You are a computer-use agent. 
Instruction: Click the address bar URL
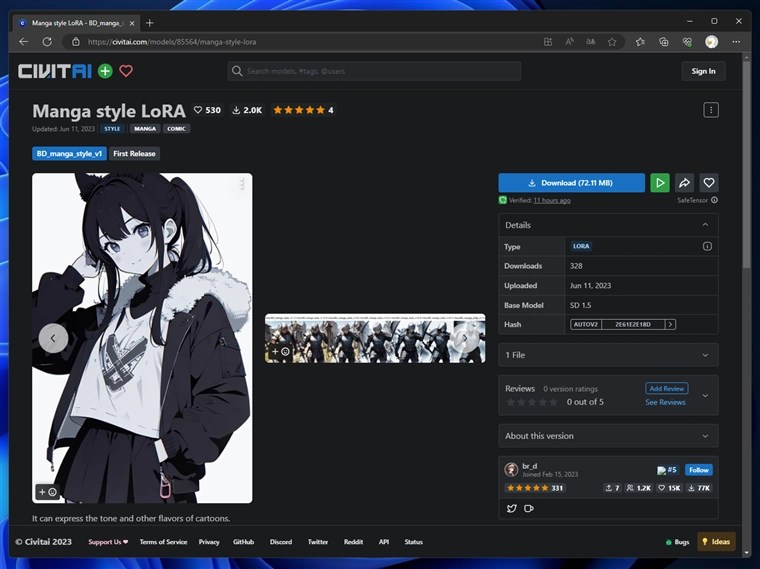coord(172,42)
